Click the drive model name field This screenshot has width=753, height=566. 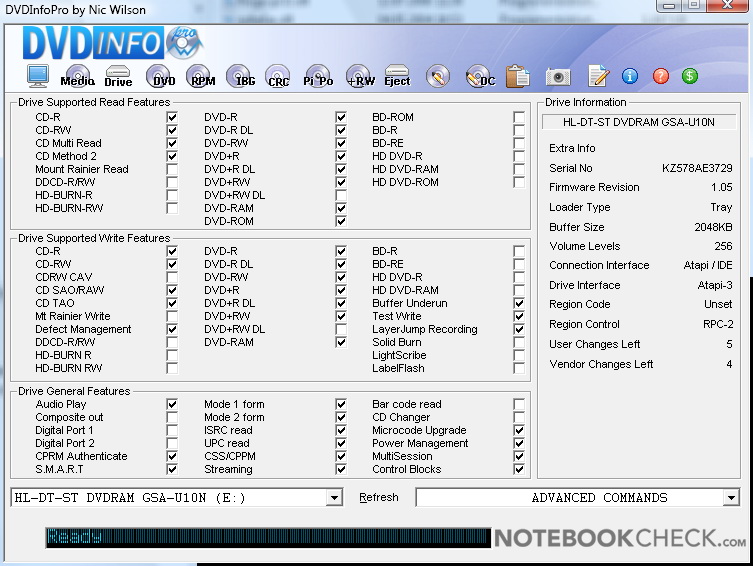(639, 122)
